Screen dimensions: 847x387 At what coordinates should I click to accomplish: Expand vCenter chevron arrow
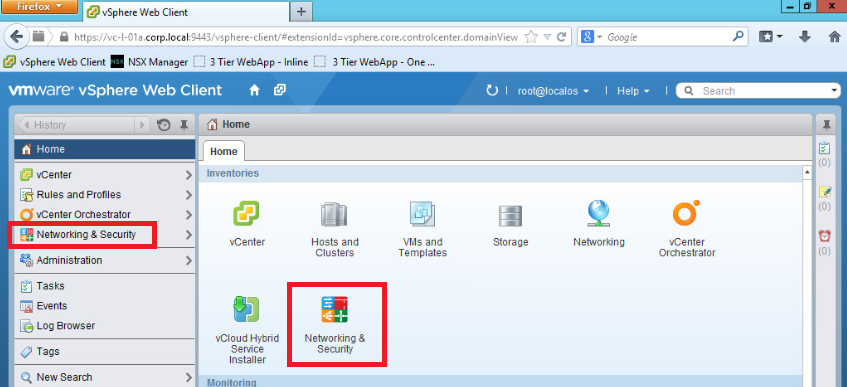pyautogui.click(x=189, y=175)
